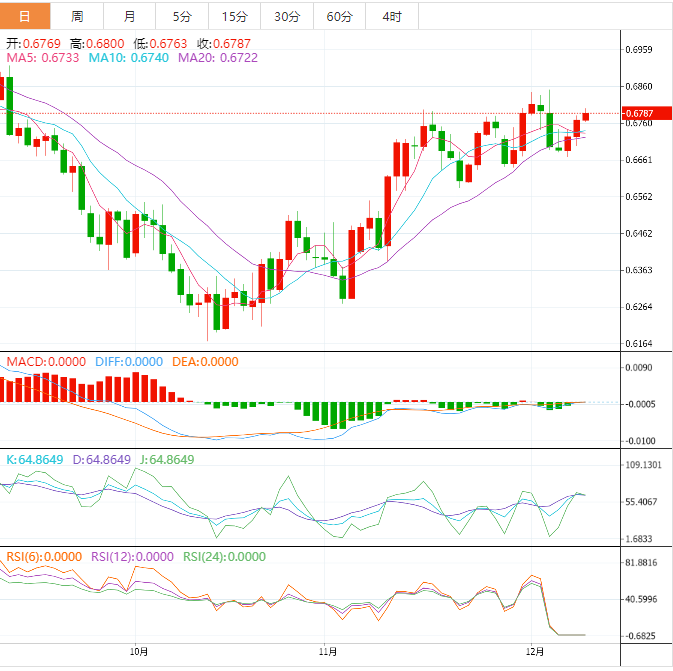This screenshot has width=673, height=671.
Task: Click the MA5 moving average label
Action: (x=42, y=59)
